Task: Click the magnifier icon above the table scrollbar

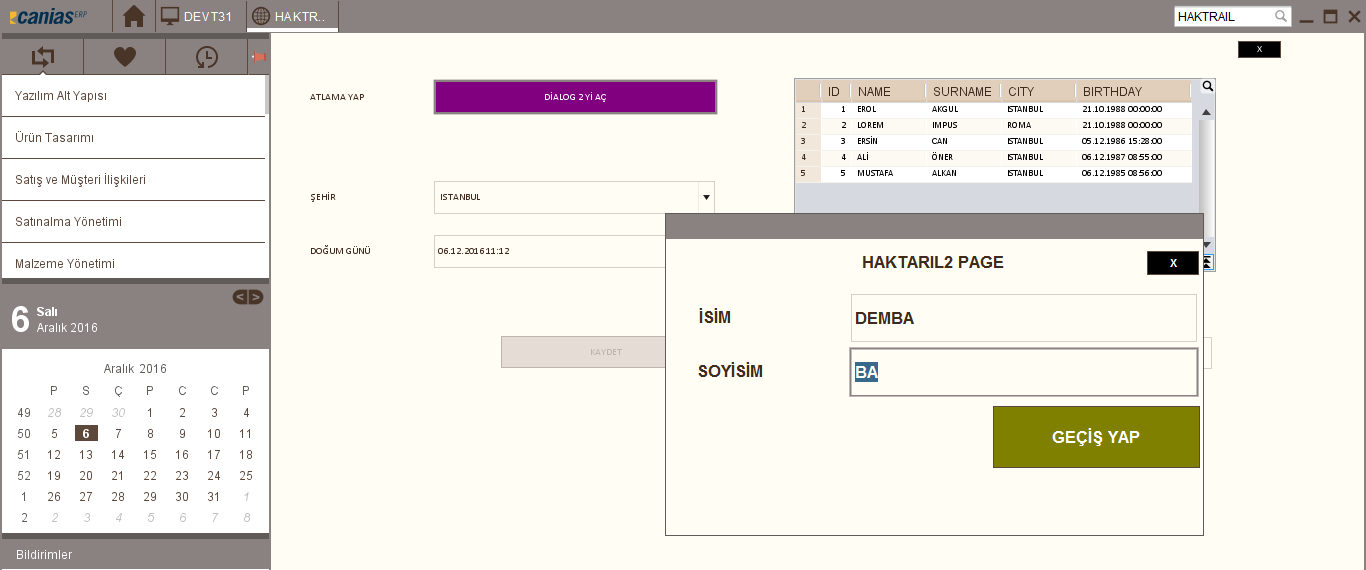Action: (x=1207, y=87)
